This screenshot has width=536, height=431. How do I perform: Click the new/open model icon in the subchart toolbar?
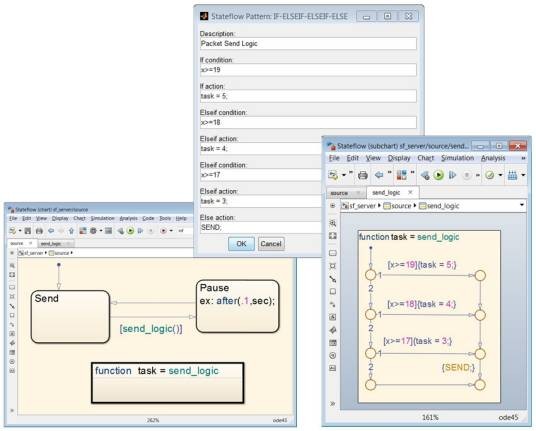point(333,175)
